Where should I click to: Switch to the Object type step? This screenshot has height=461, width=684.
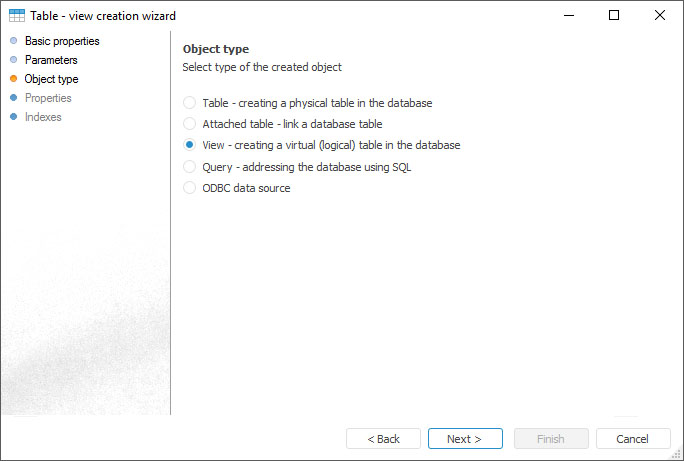pos(51,79)
